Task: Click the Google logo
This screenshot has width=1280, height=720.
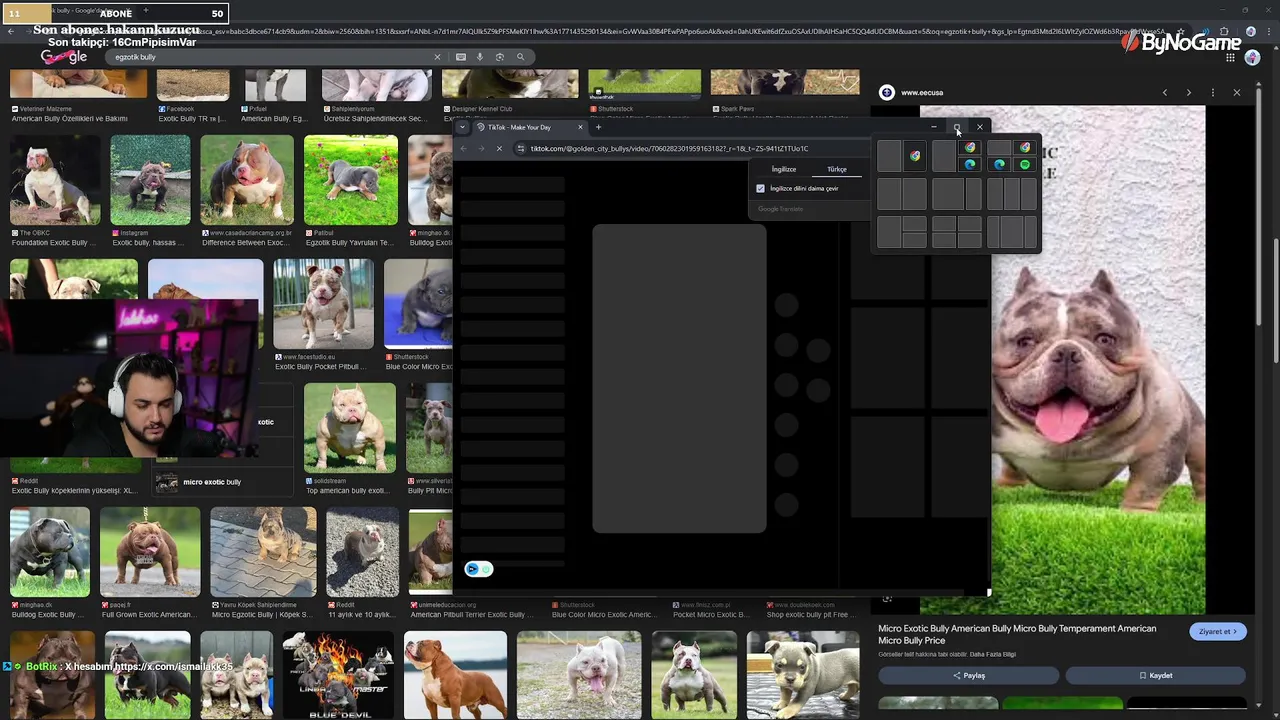Action: (64, 57)
